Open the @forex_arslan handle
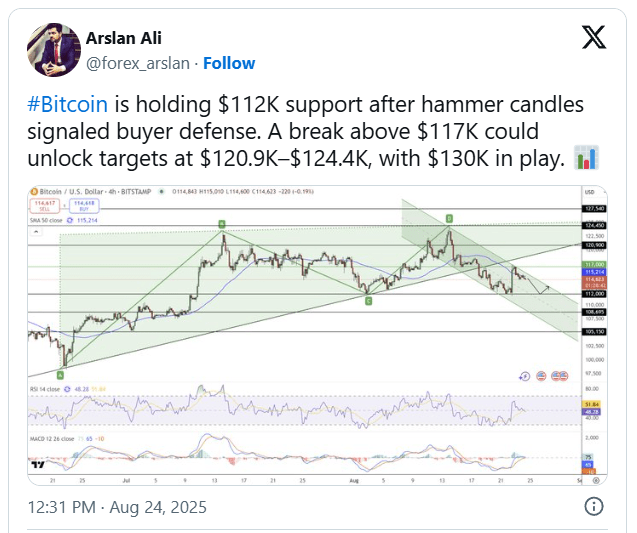637x533 pixels. coord(138,63)
